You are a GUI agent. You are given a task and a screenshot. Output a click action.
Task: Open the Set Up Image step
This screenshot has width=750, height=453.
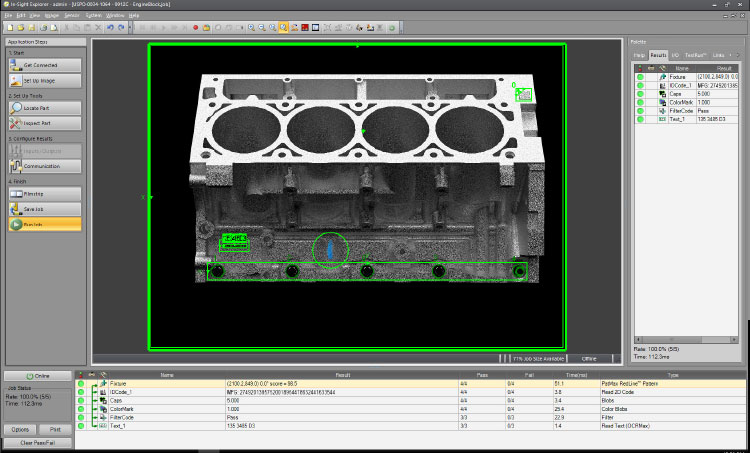pyautogui.click(x=43, y=79)
